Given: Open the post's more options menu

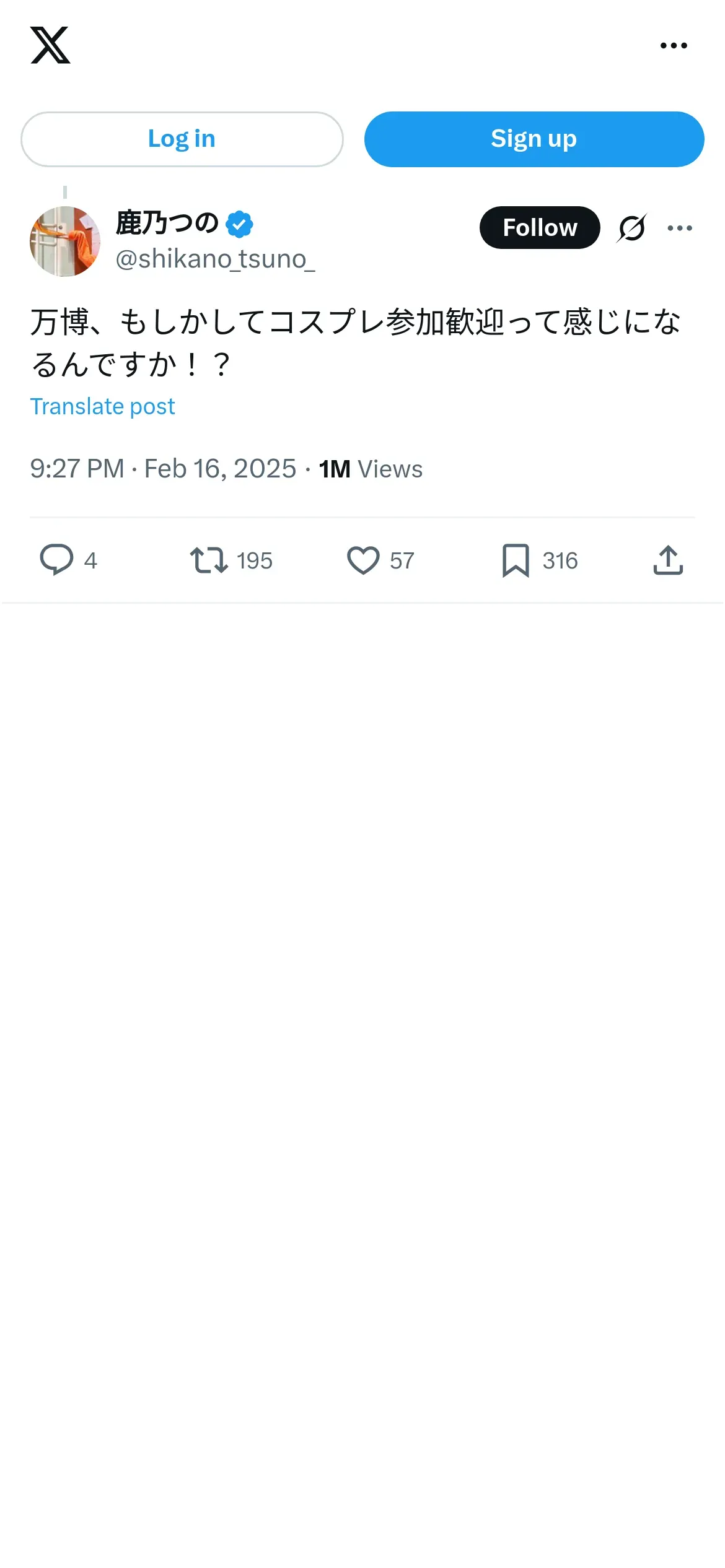Looking at the screenshot, I should click(x=680, y=228).
